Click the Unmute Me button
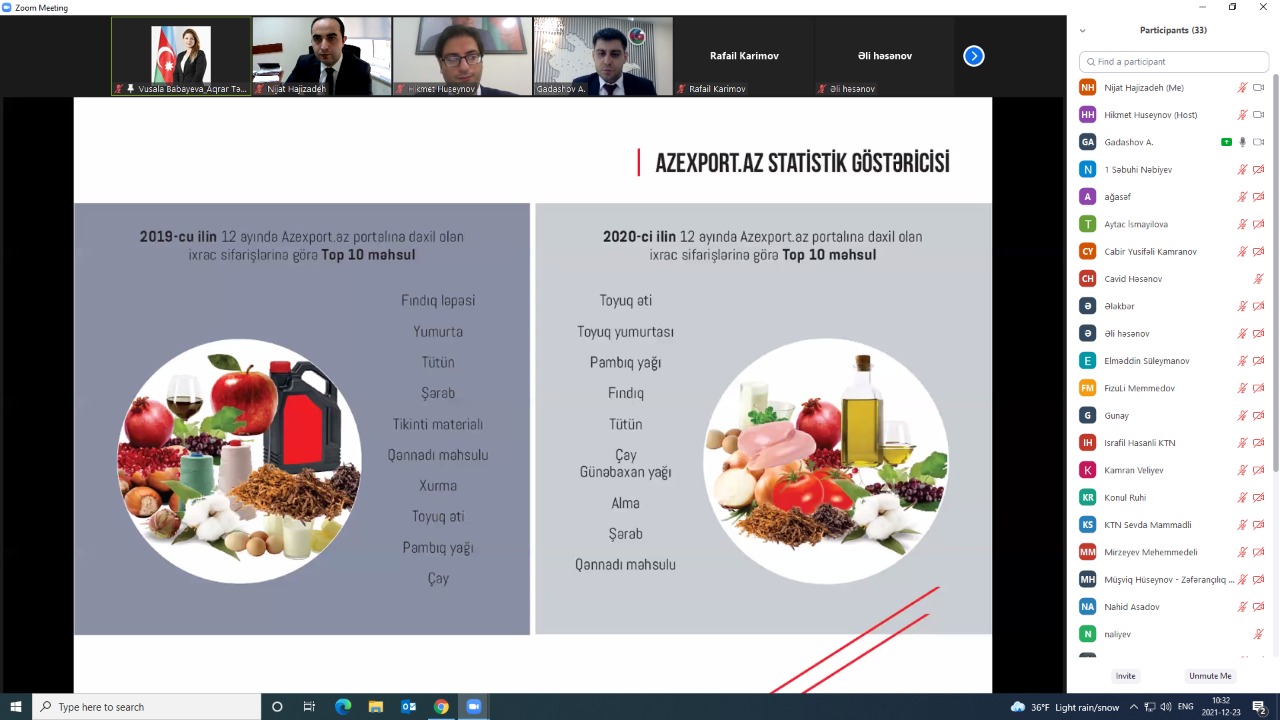The width and height of the screenshot is (1280, 720). pos(1210,676)
